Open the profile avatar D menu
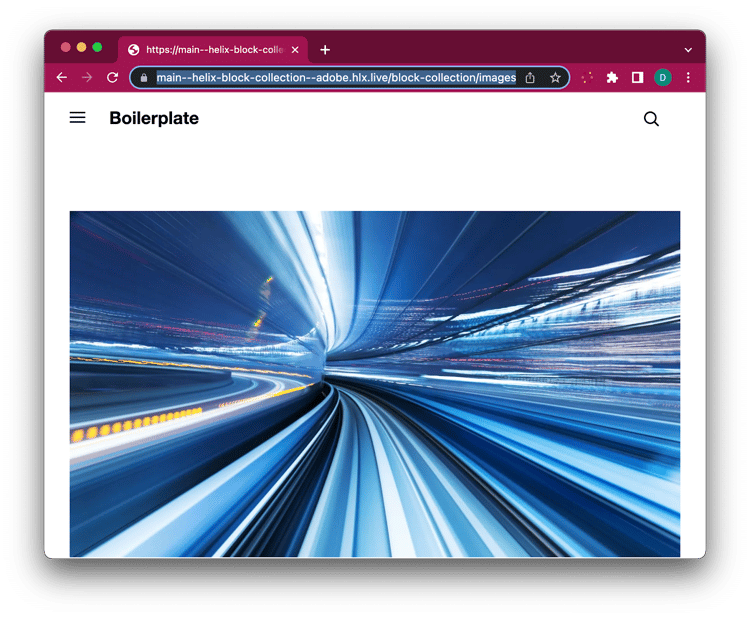Image resolution: width=750 pixels, height=617 pixels. (662, 78)
